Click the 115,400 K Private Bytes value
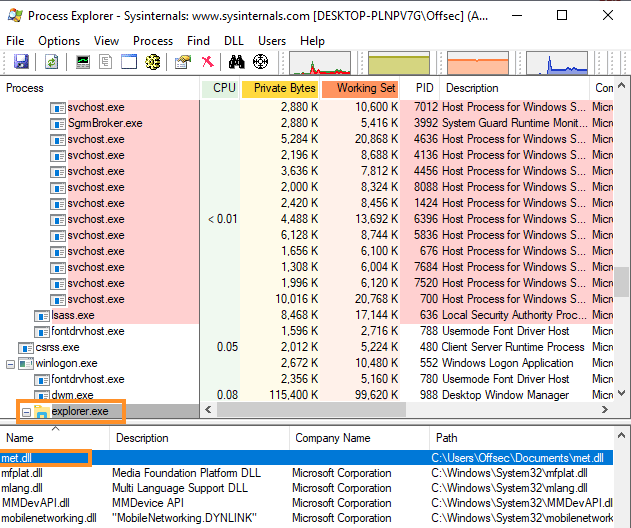This screenshot has height=528, width=631. pos(293,395)
